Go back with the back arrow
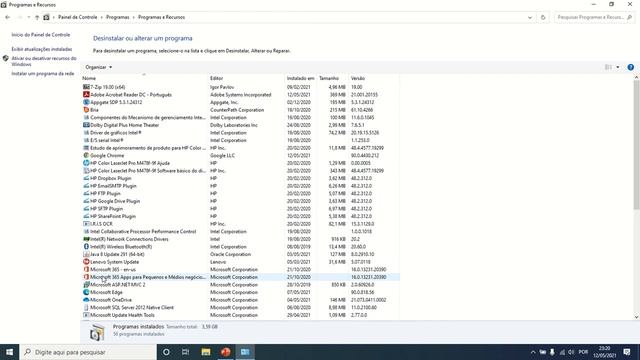Image resolution: width=640 pixels, height=360 pixels. pyautogui.click(x=8, y=17)
